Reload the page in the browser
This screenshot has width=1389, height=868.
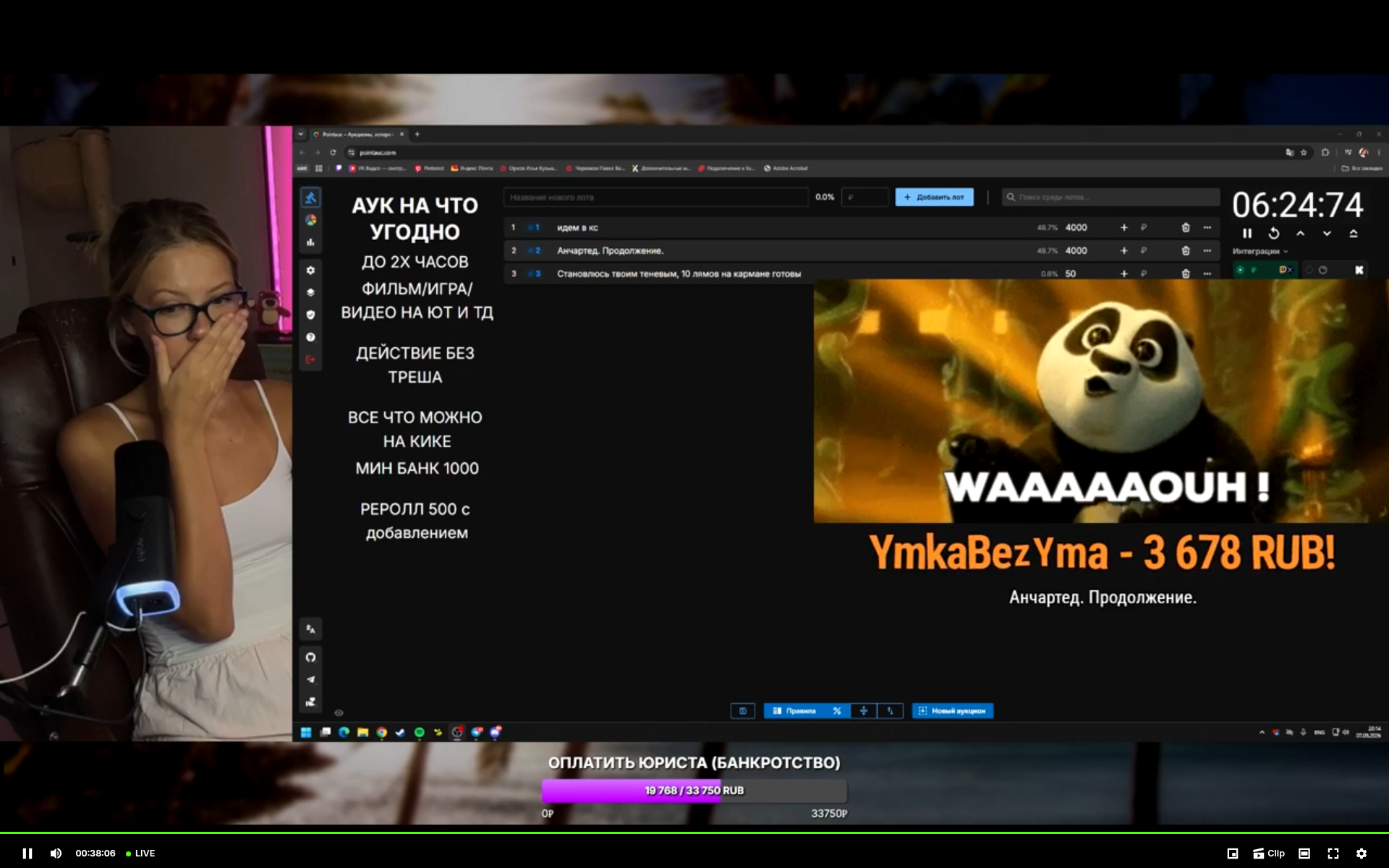pyautogui.click(x=333, y=153)
